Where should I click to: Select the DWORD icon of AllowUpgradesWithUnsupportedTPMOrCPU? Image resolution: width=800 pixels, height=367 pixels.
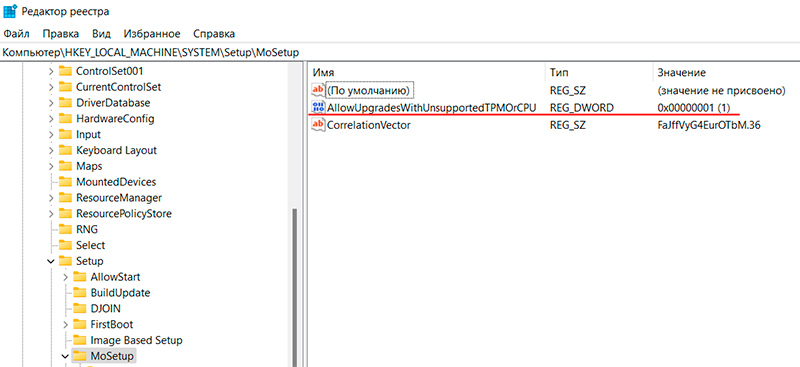coord(318,108)
